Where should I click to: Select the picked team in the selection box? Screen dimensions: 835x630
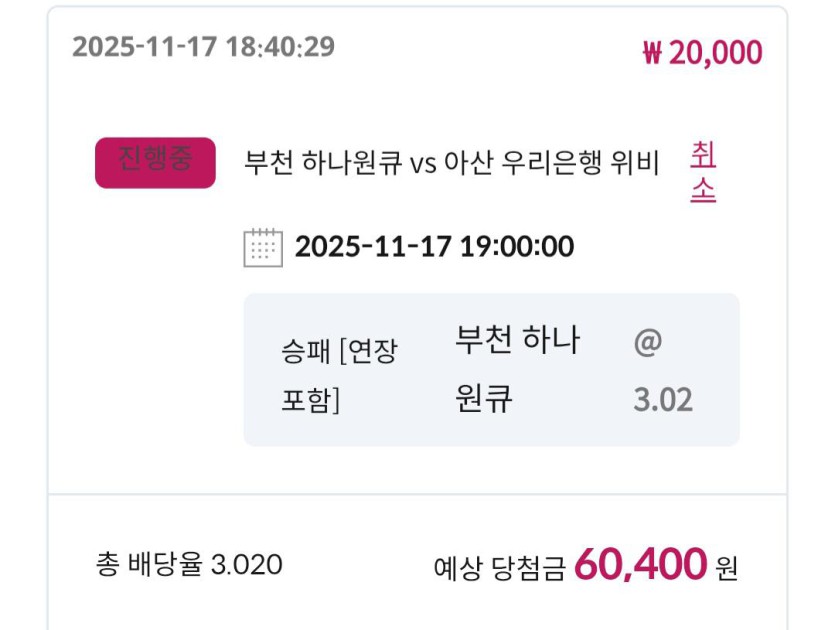tap(516, 369)
